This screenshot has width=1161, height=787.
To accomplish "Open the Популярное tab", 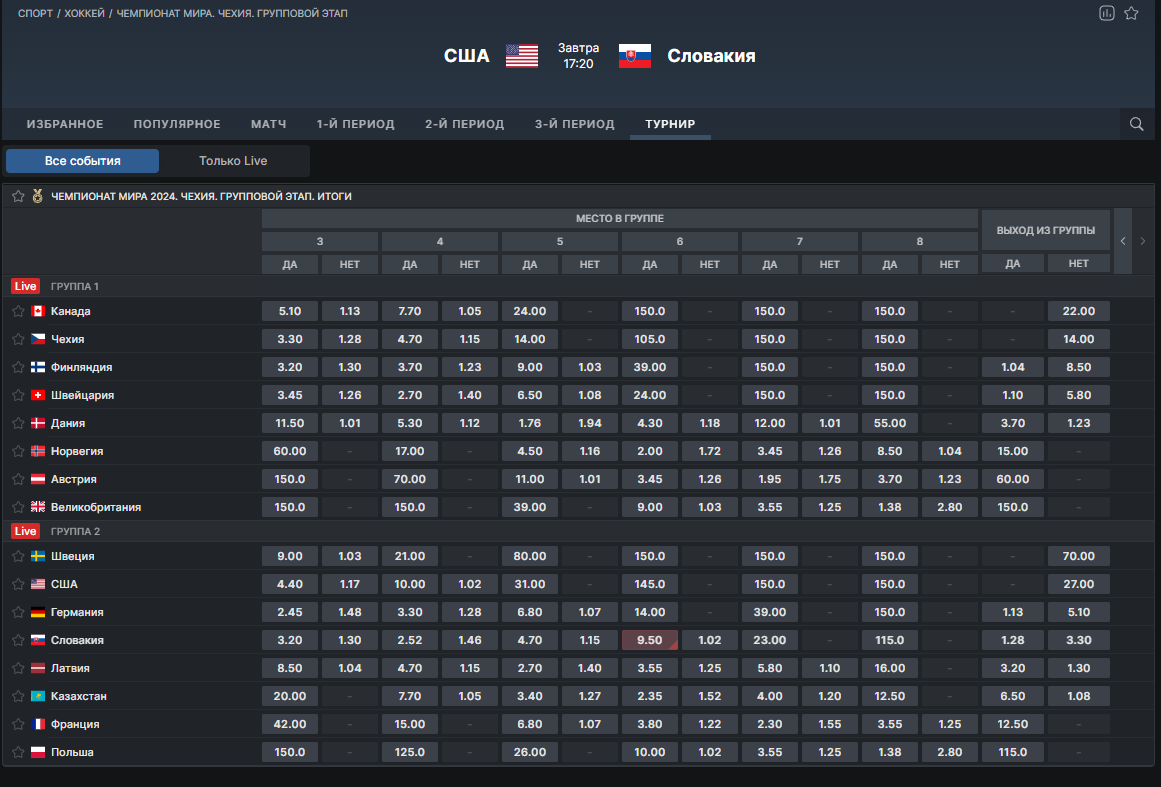I will click(x=177, y=124).
